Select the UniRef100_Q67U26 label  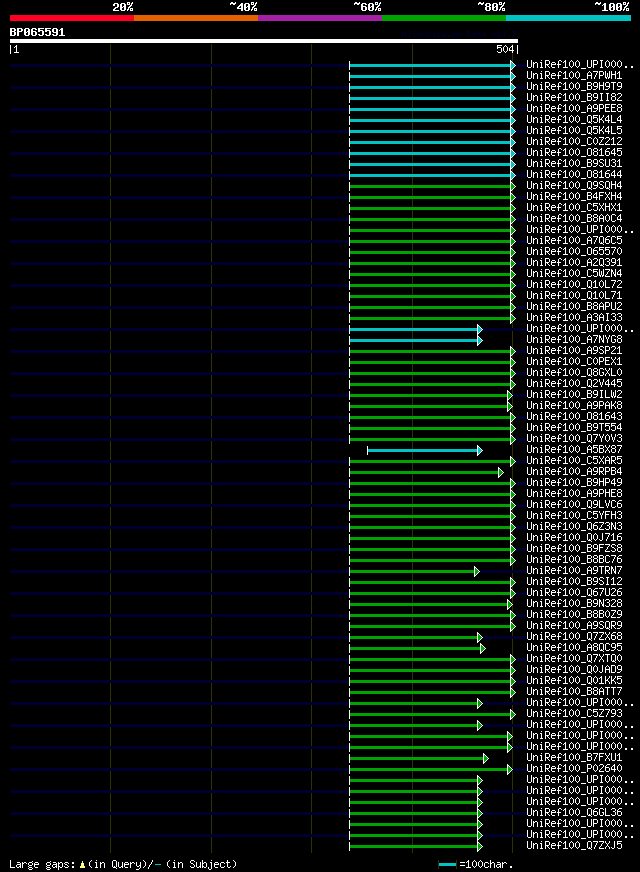point(574,593)
